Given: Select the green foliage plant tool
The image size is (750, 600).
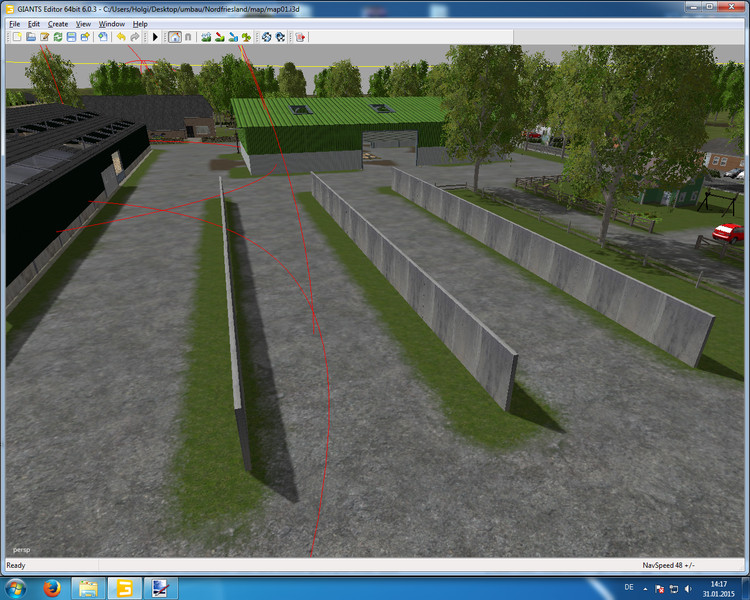Looking at the screenshot, I should coord(246,37).
